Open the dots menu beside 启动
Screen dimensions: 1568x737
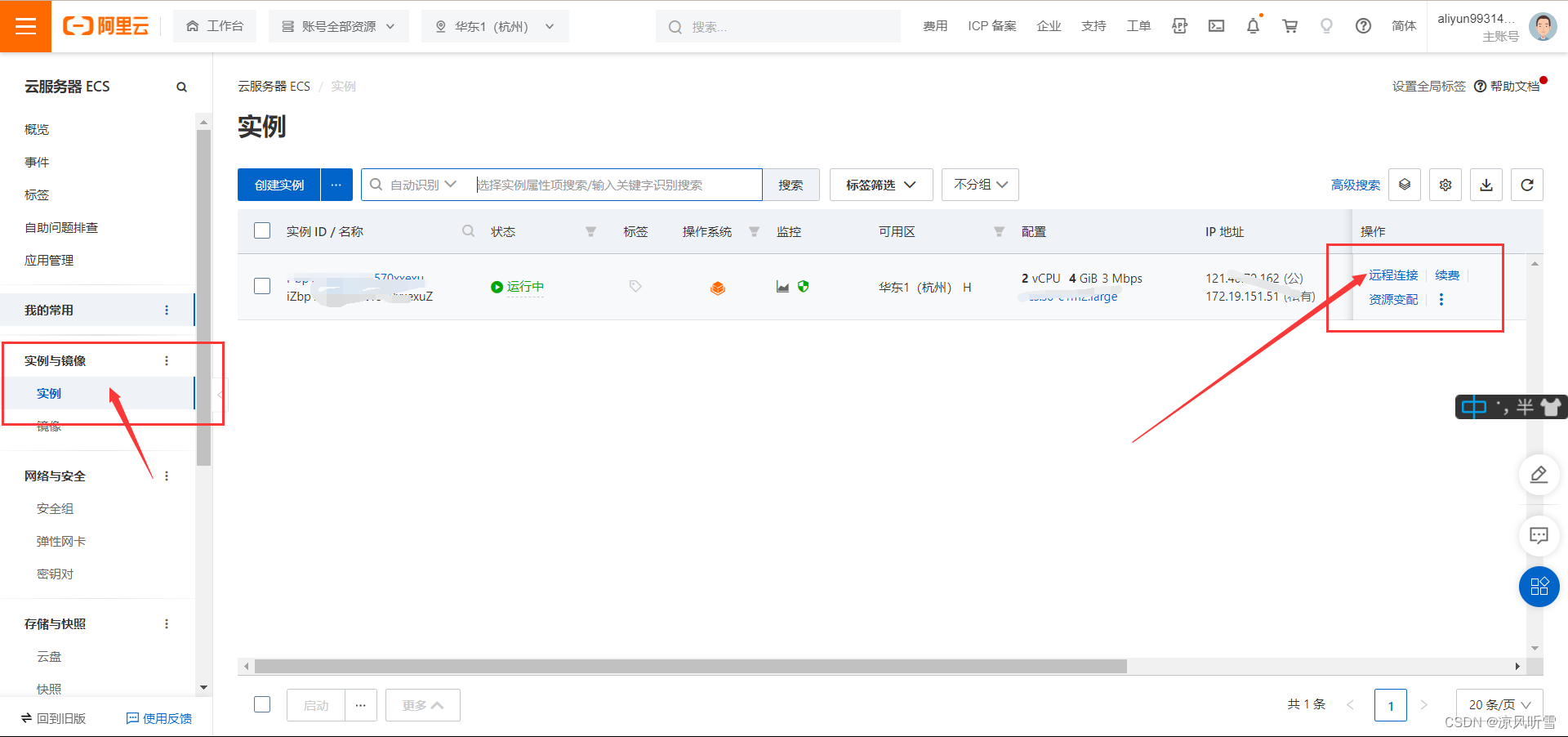[x=360, y=705]
